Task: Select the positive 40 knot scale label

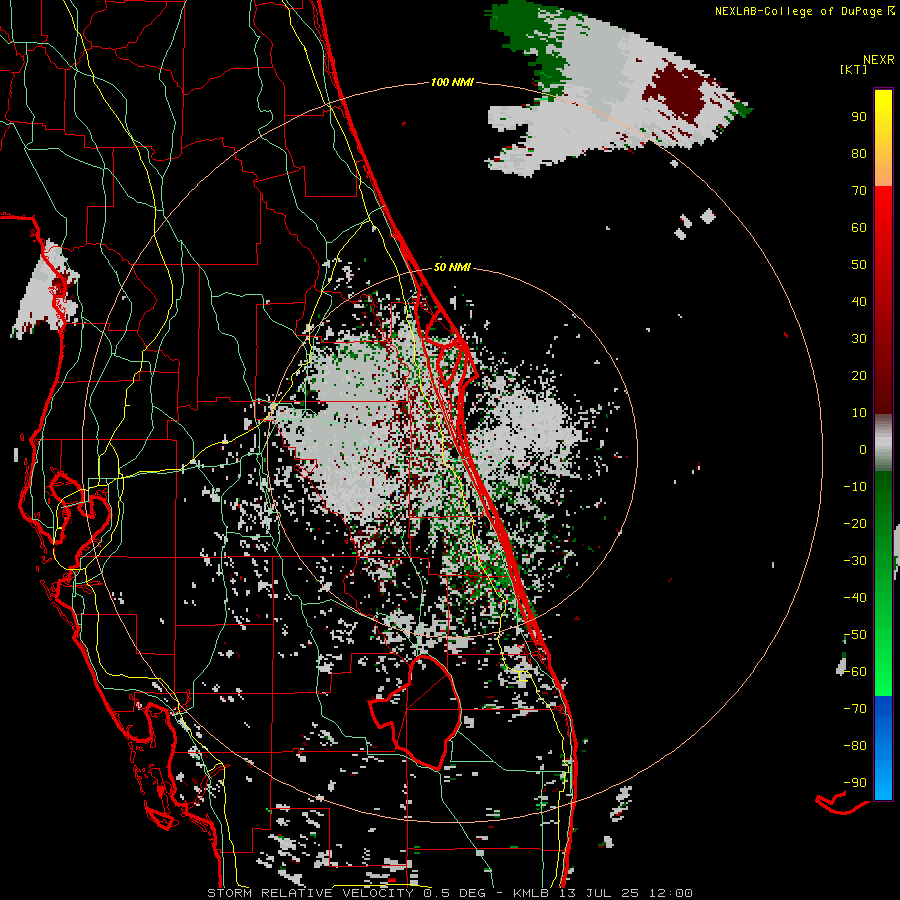Action: coord(859,301)
